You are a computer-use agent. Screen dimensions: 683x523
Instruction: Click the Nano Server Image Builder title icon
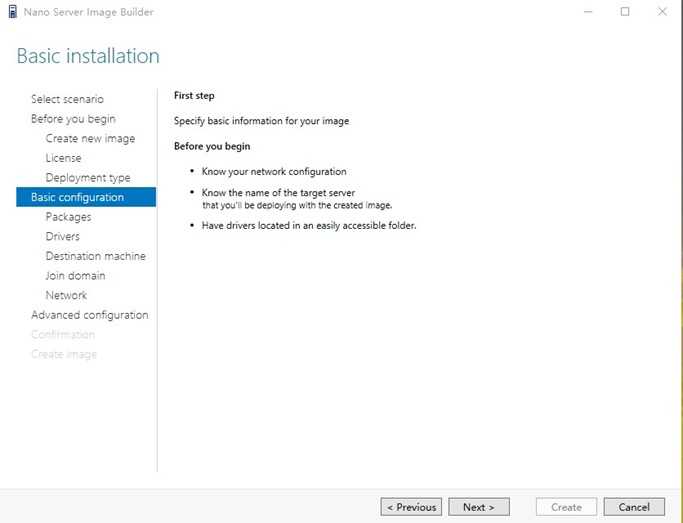pyautogui.click(x=12, y=12)
